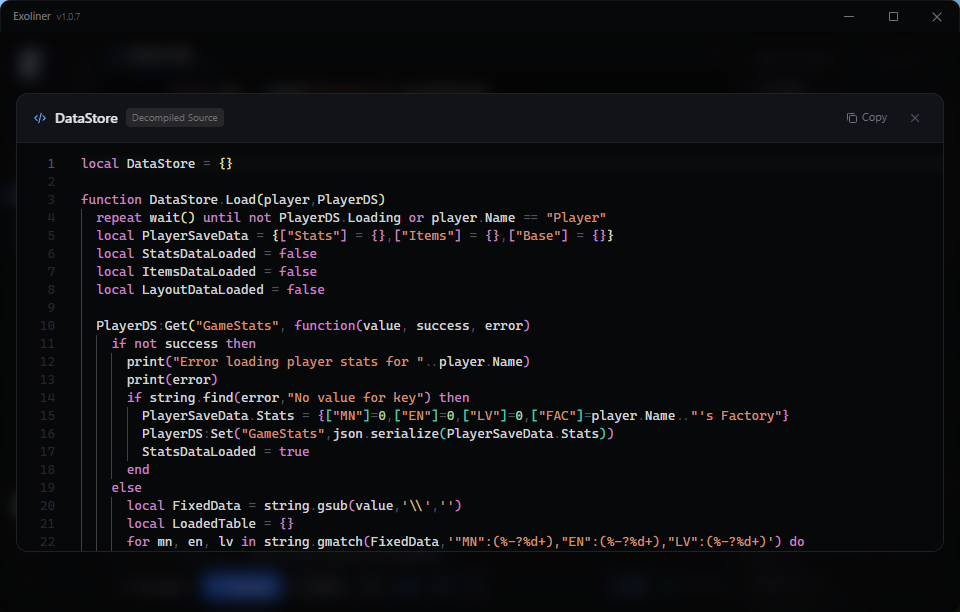Select line number 1 in the code gutter
Image resolution: width=960 pixels, height=612 pixels.
(51, 163)
